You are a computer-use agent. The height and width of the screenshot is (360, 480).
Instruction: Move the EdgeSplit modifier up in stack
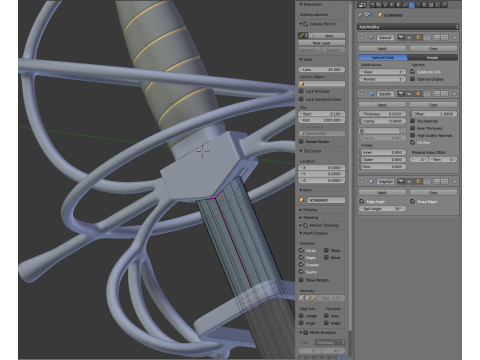point(437,181)
